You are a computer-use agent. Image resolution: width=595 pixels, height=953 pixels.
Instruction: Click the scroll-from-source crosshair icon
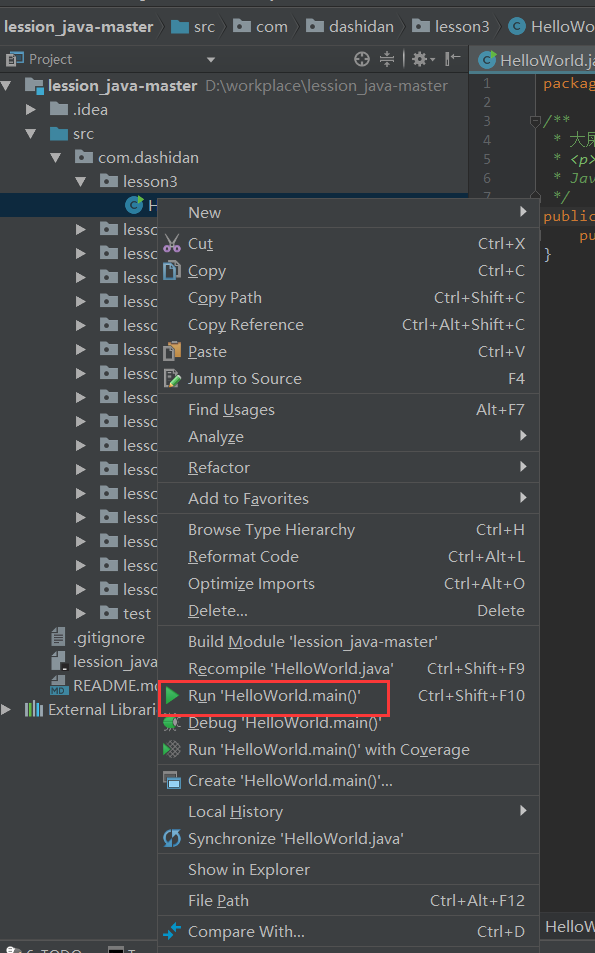(x=362, y=59)
